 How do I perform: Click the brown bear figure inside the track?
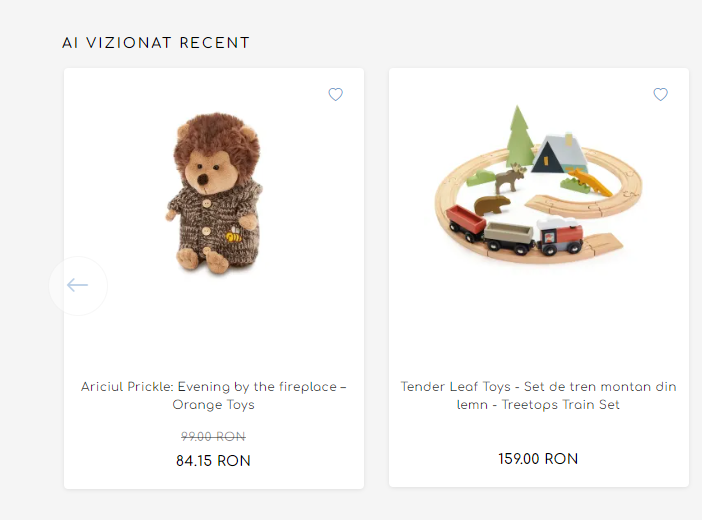[491, 207]
